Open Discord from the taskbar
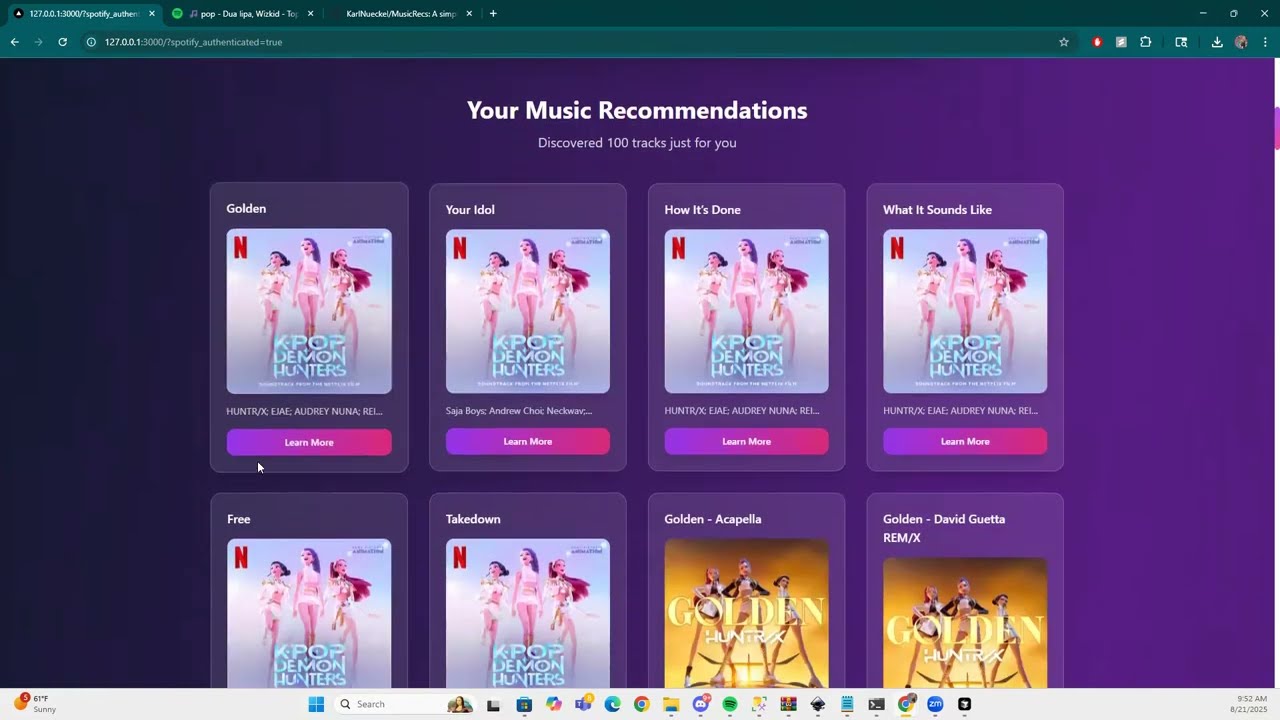 click(700, 704)
